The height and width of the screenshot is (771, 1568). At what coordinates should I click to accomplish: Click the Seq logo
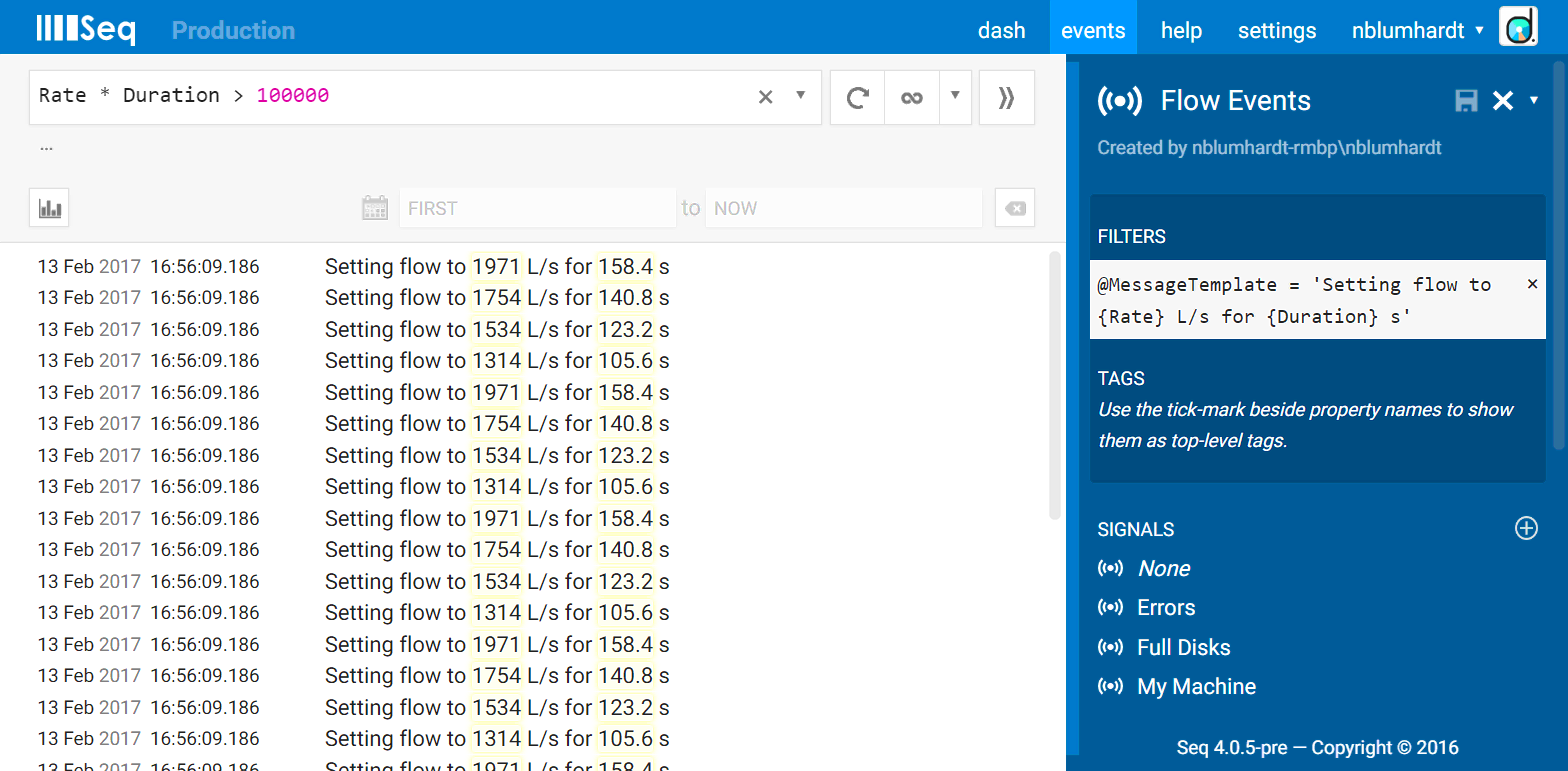[85, 29]
